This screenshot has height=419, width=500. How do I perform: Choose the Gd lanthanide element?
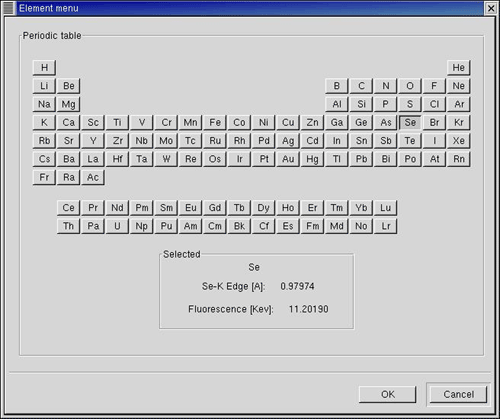pyautogui.click(x=215, y=208)
